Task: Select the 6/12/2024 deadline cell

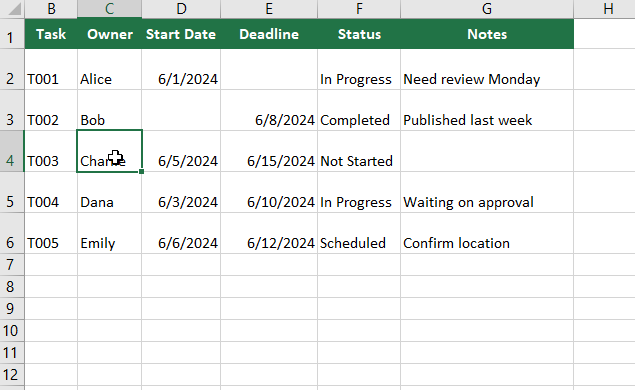Action: click(x=269, y=233)
